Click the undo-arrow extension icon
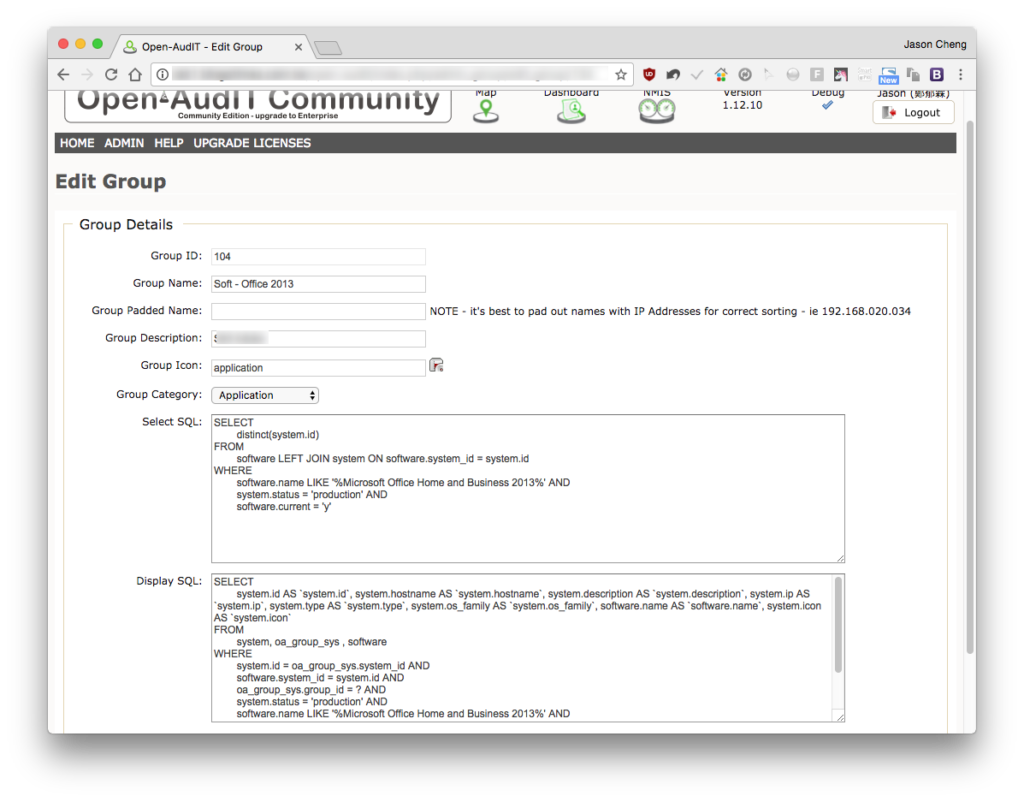The width and height of the screenshot is (1024, 802). 673,74
